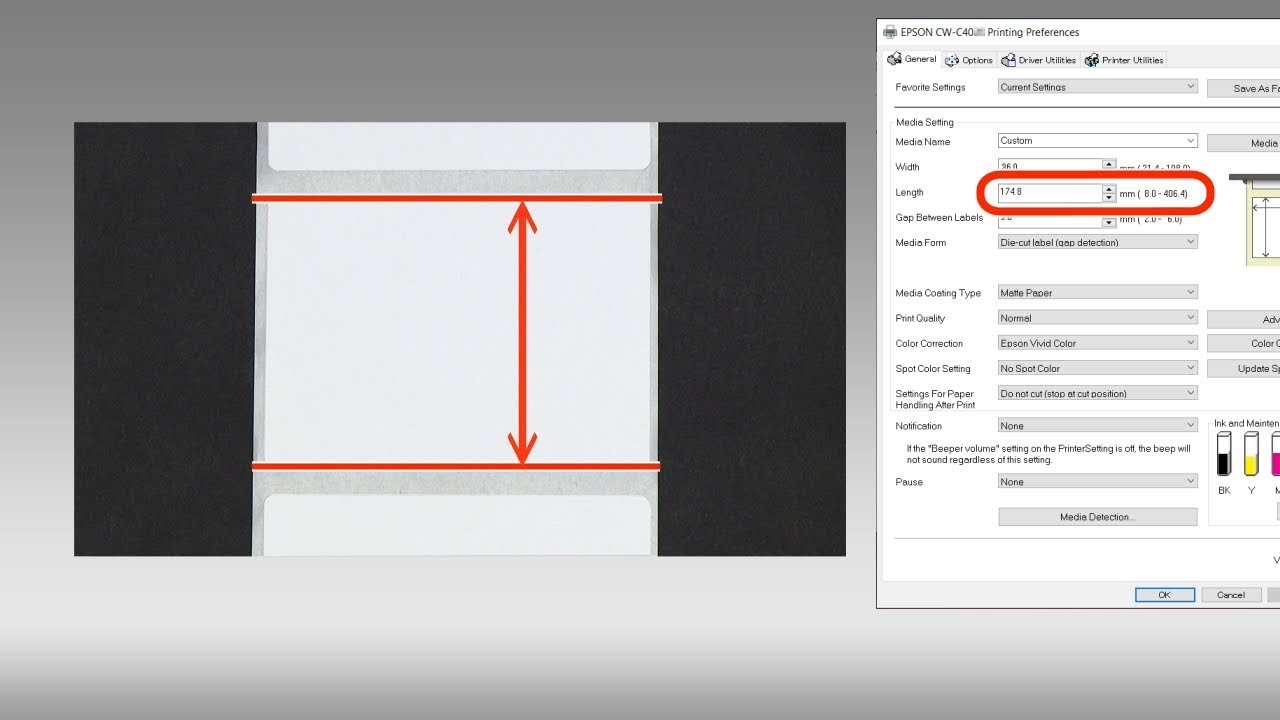Expand the Color Correction dropdown
This screenshot has height=720, width=1280.
[1097, 343]
